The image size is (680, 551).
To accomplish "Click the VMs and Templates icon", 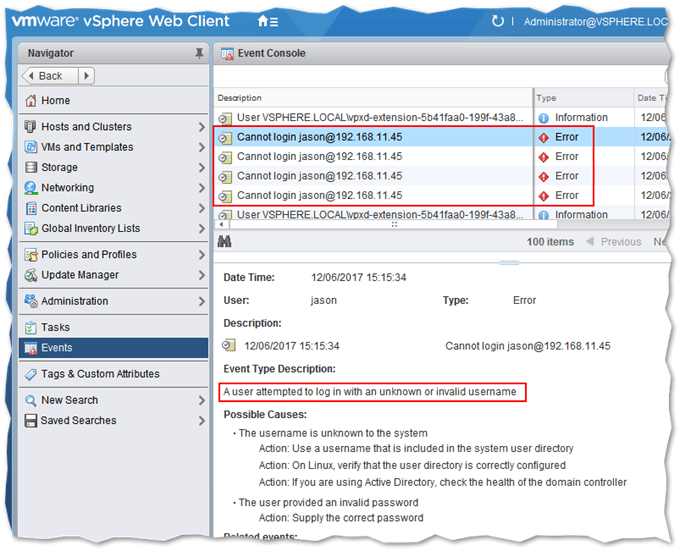I will 31,147.
